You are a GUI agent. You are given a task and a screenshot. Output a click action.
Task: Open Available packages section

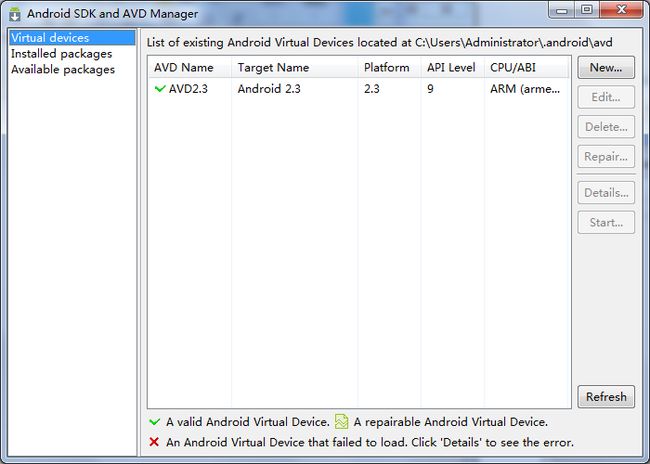point(63,69)
